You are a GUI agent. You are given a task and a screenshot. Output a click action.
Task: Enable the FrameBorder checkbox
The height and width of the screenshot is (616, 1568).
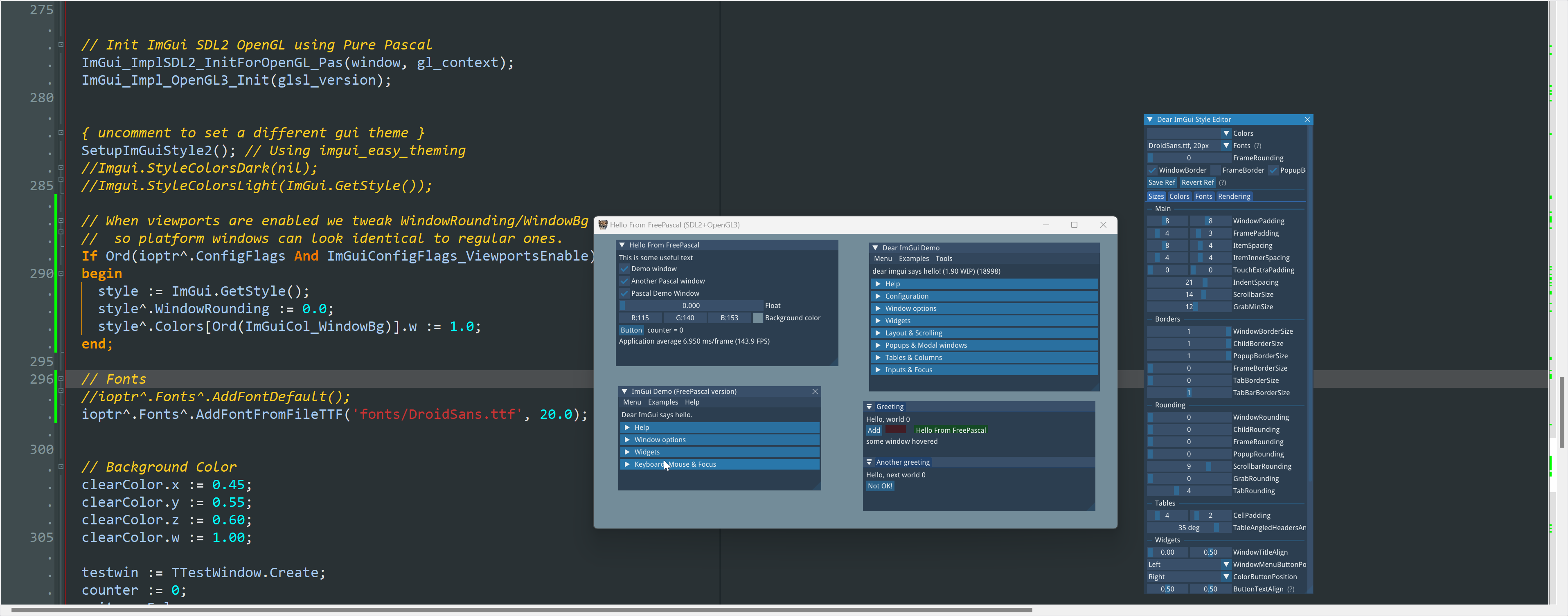[1216, 171]
